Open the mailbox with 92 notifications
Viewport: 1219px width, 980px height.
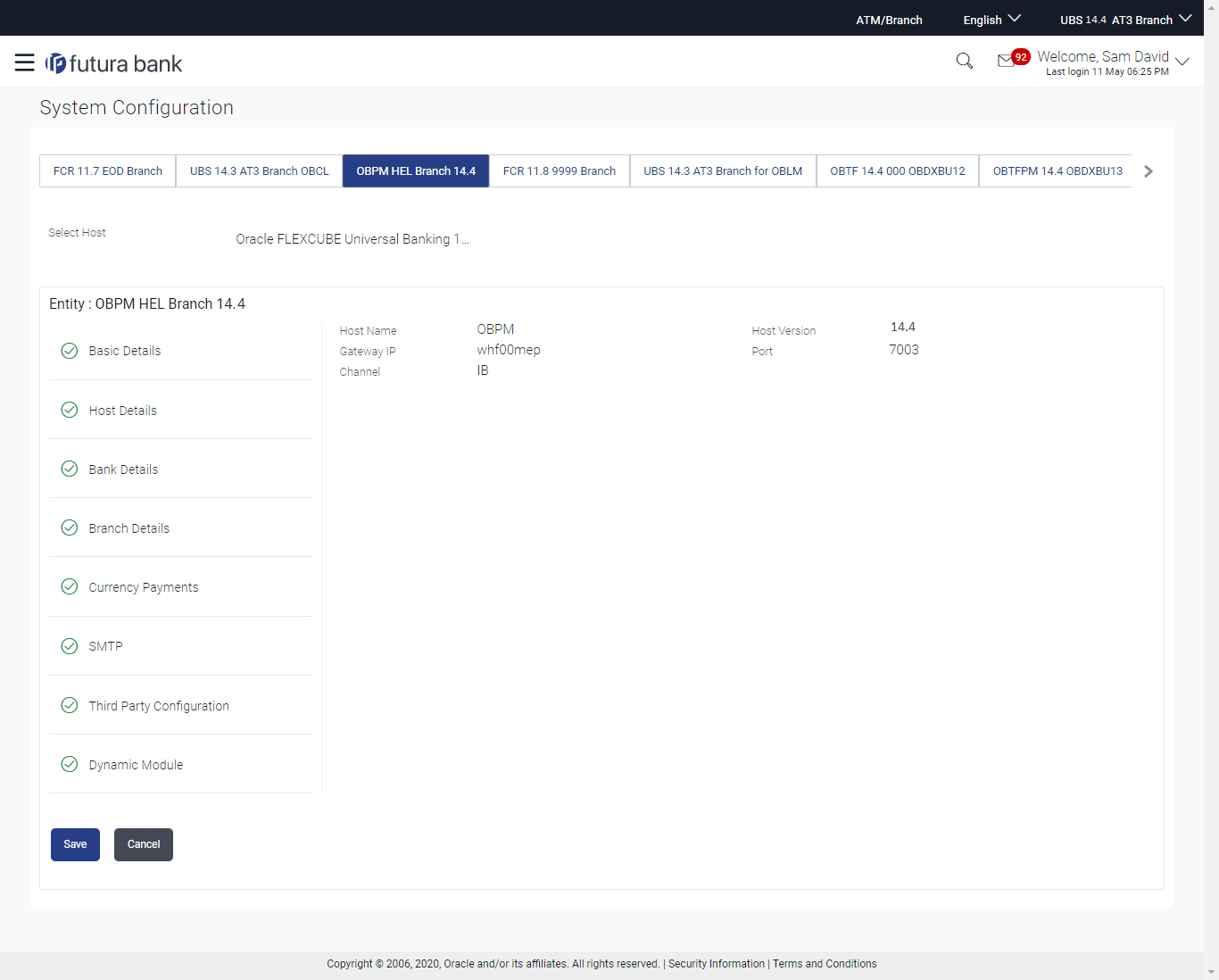(x=1013, y=59)
